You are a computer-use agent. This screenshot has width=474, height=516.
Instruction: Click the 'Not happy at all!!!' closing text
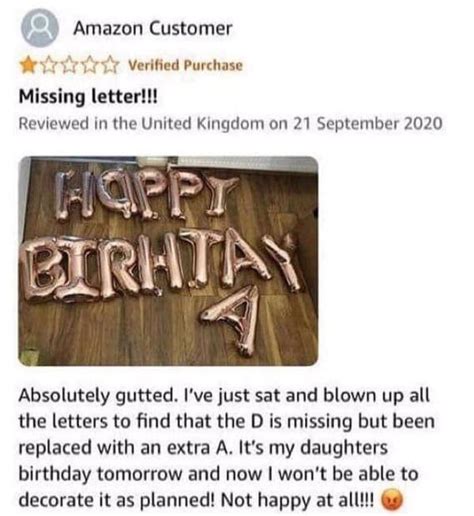297,500
